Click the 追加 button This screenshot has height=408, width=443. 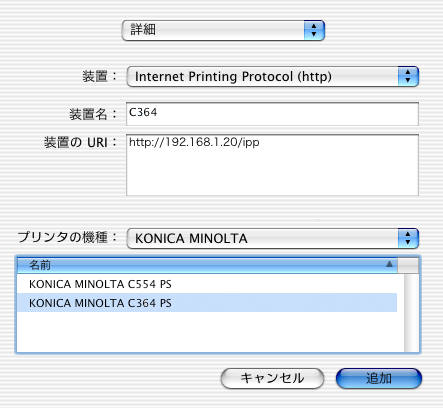379,378
